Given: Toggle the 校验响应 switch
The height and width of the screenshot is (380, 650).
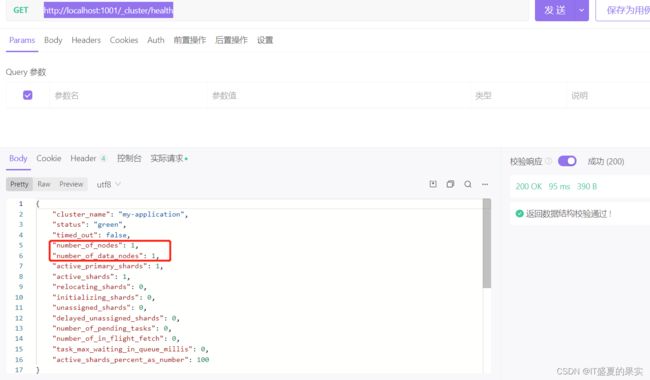Looking at the screenshot, I should 567,161.
